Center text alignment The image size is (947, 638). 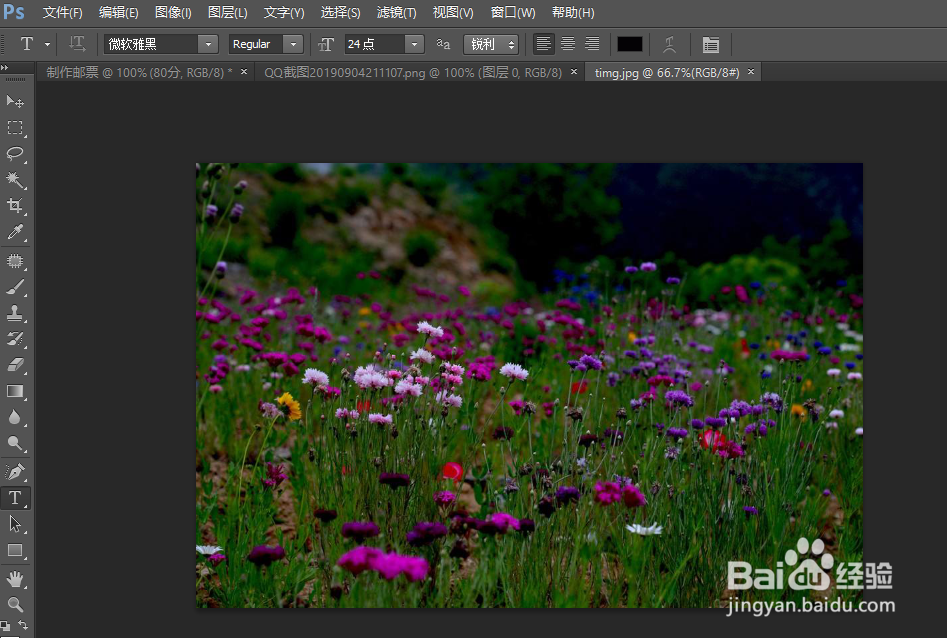coord(568,44)
